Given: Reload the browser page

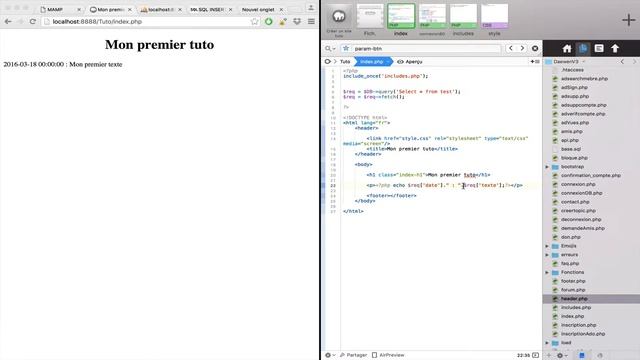Looking at the screenshot, I should pyautogui.click(x=33, y=21).
